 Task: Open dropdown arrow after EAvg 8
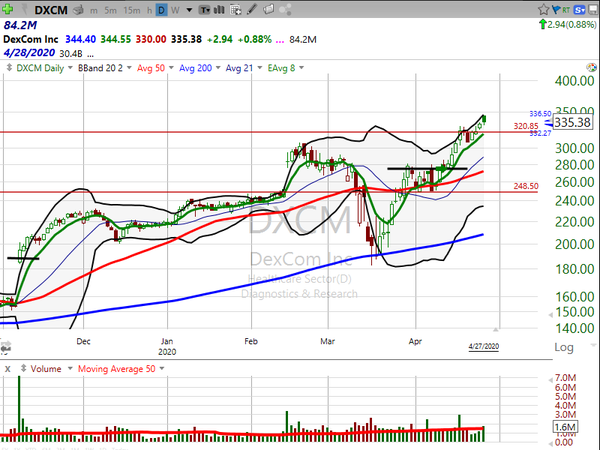click(302, 68)
